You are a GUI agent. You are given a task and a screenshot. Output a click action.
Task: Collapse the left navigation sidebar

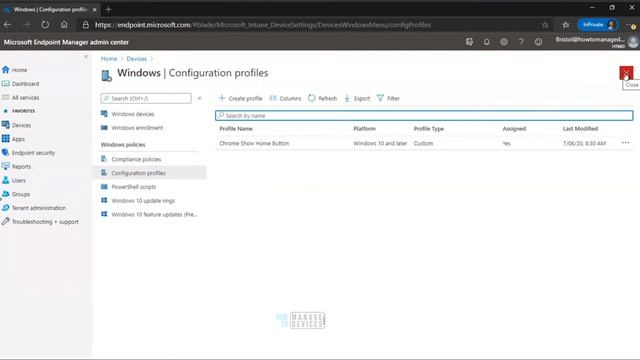(x=86, y=57)
